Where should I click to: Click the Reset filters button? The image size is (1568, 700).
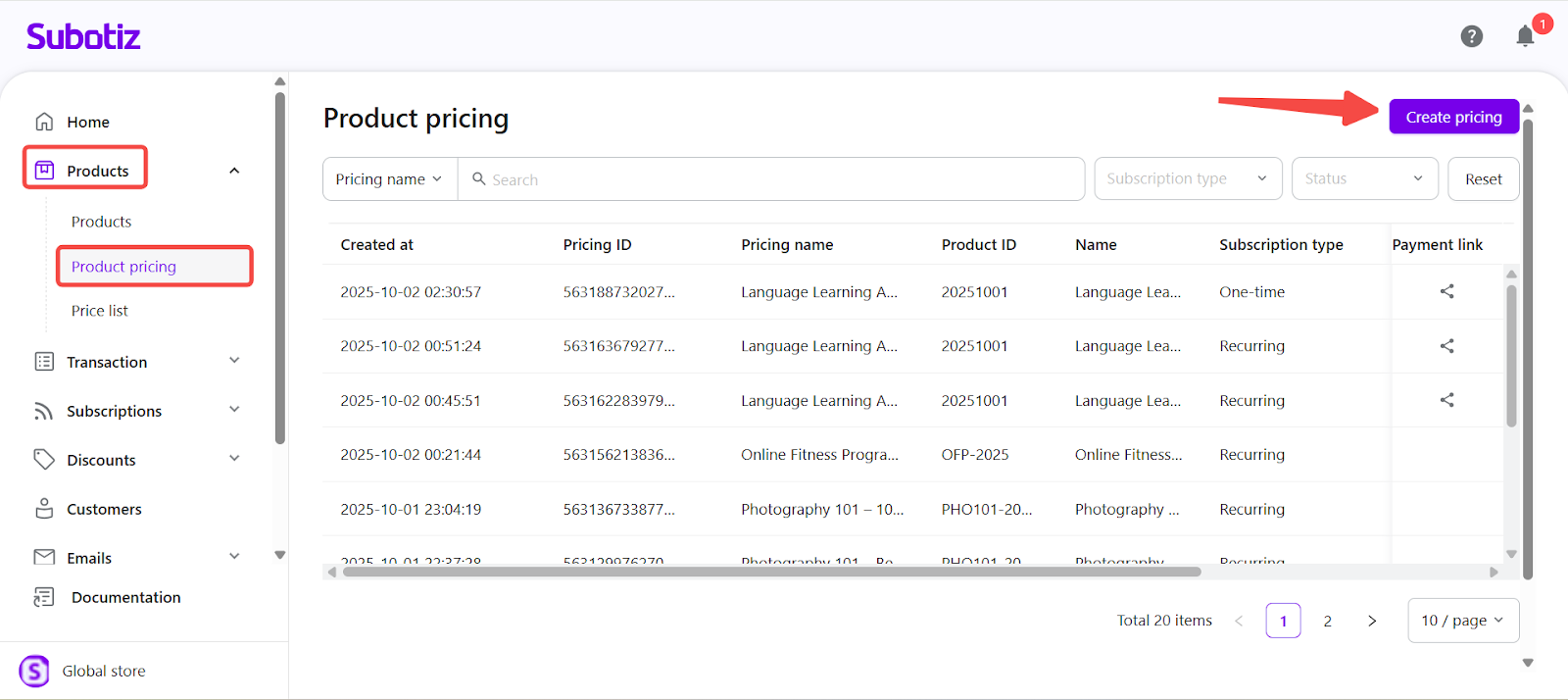(1483, 179)
